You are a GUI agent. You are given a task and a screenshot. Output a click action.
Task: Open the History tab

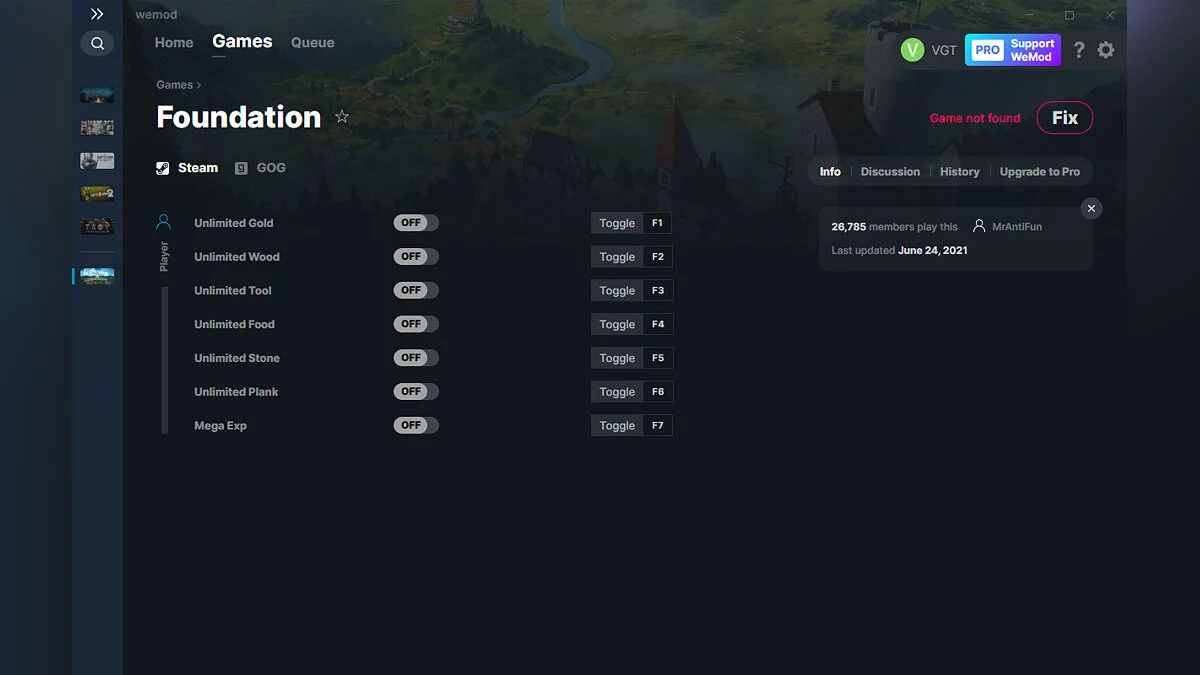pos(959,172)
